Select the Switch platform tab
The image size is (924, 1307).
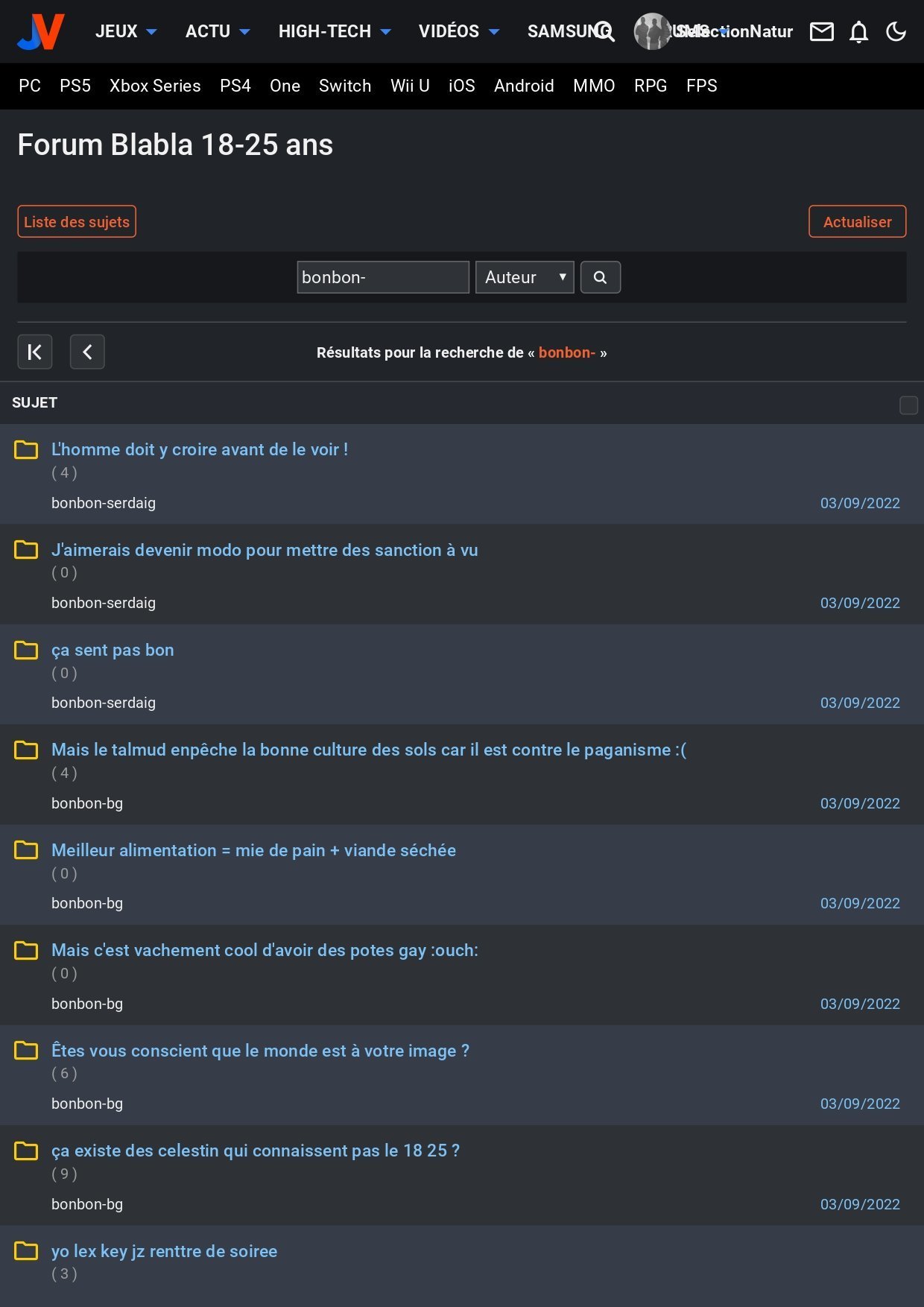pos(345,86)
